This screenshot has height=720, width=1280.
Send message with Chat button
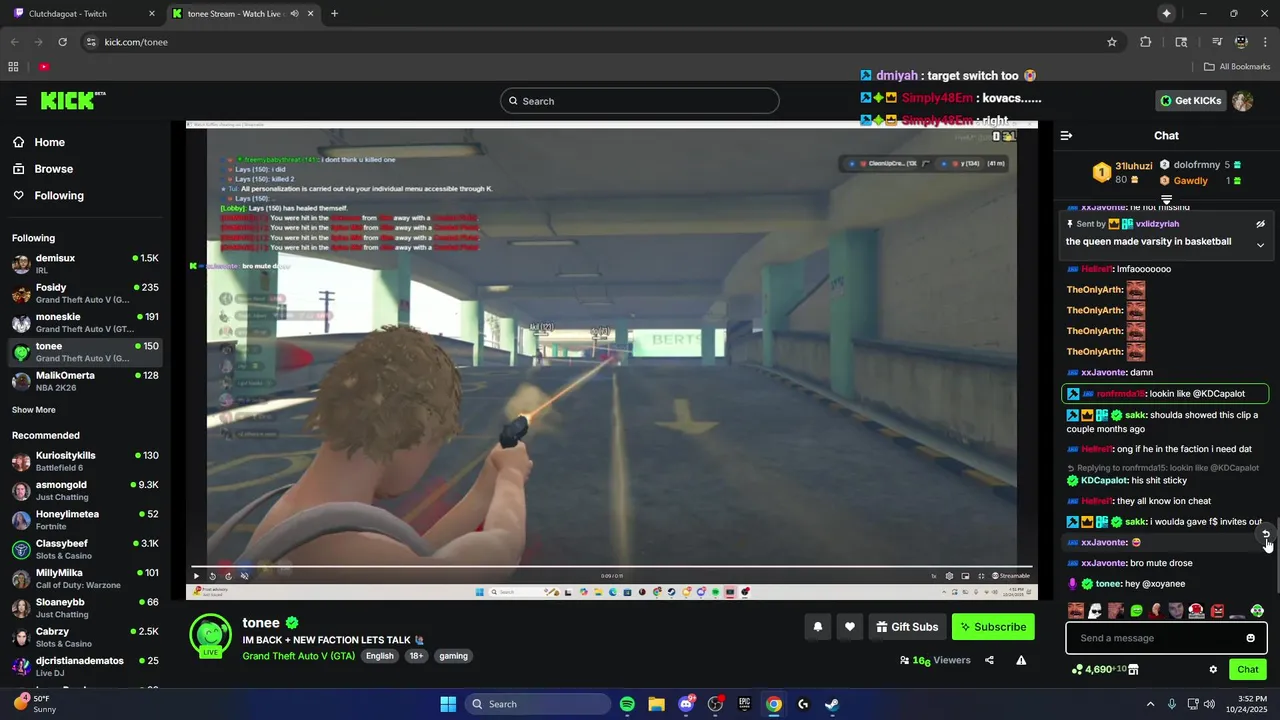(x=1248, y=669)
